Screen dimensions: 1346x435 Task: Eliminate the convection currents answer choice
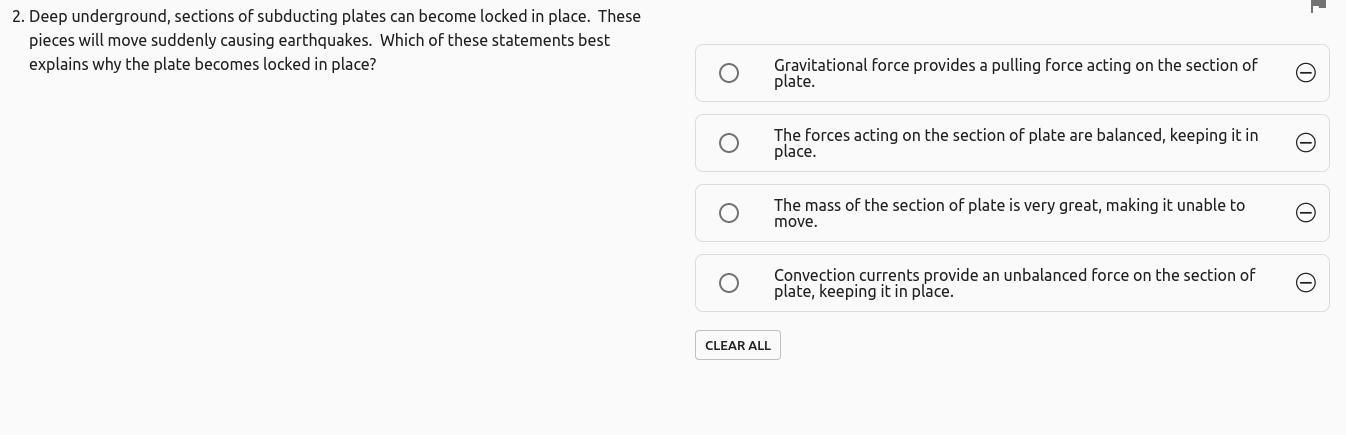1305,283
